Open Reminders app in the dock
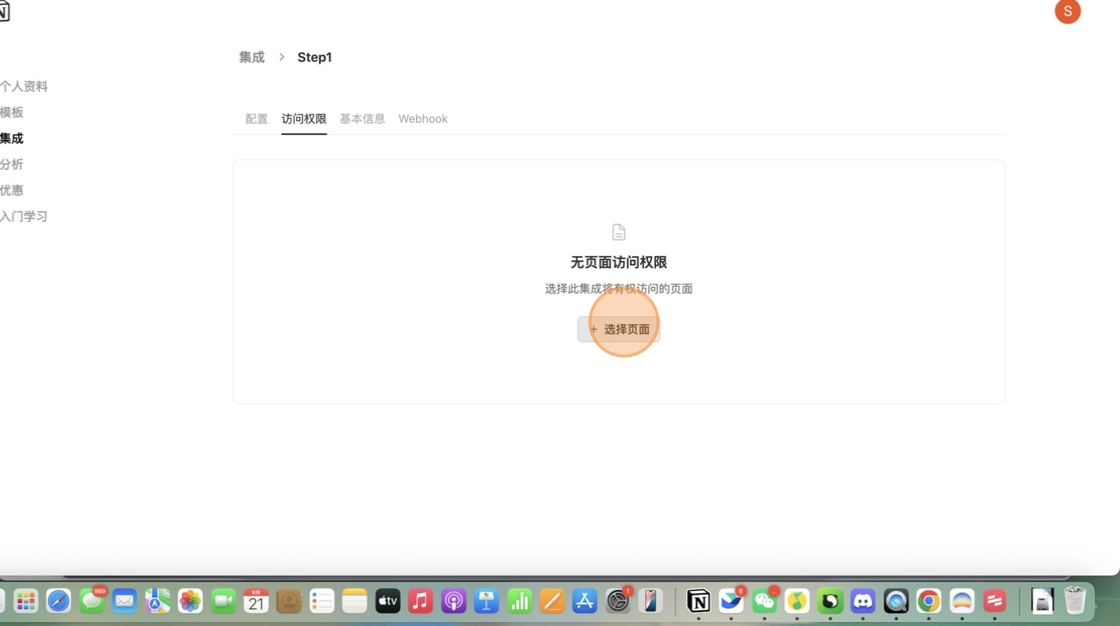The image size is (1120, 626). [x=321, y=601]
